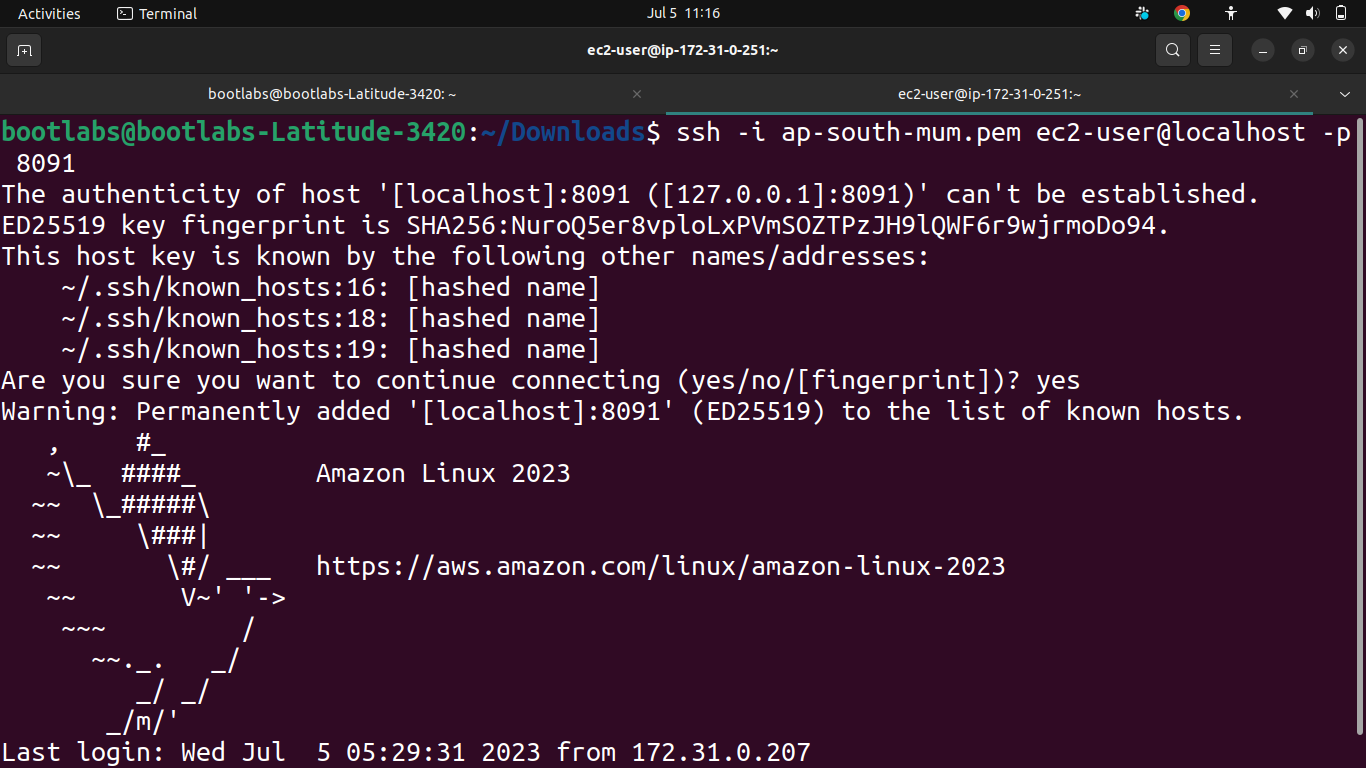Switch to bootlabs@bootlabs-Latitude-3420 tab
The image size is (1366, 768).
333,94
